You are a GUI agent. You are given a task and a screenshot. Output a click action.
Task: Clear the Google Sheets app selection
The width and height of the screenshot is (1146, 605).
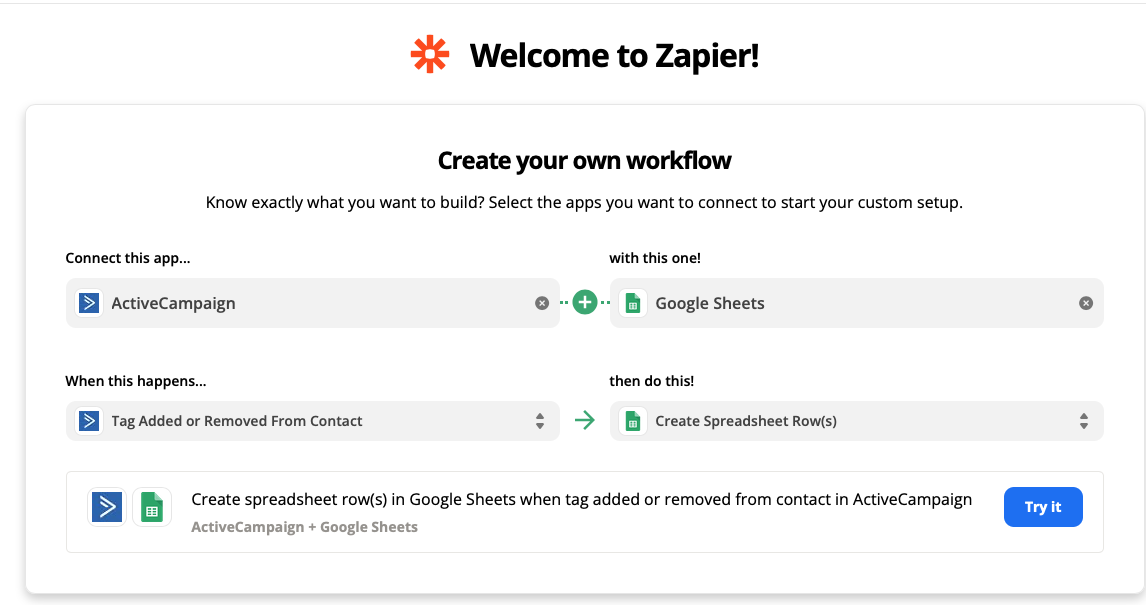[1086, 303]
